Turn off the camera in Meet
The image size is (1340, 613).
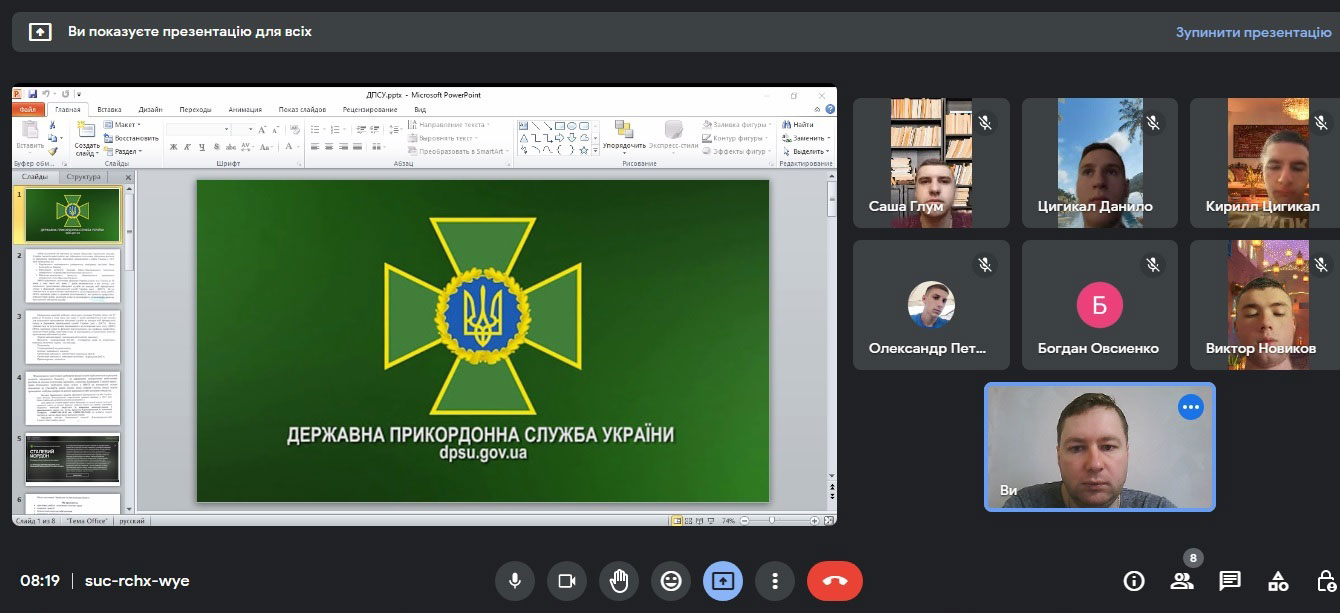(567, 580)
